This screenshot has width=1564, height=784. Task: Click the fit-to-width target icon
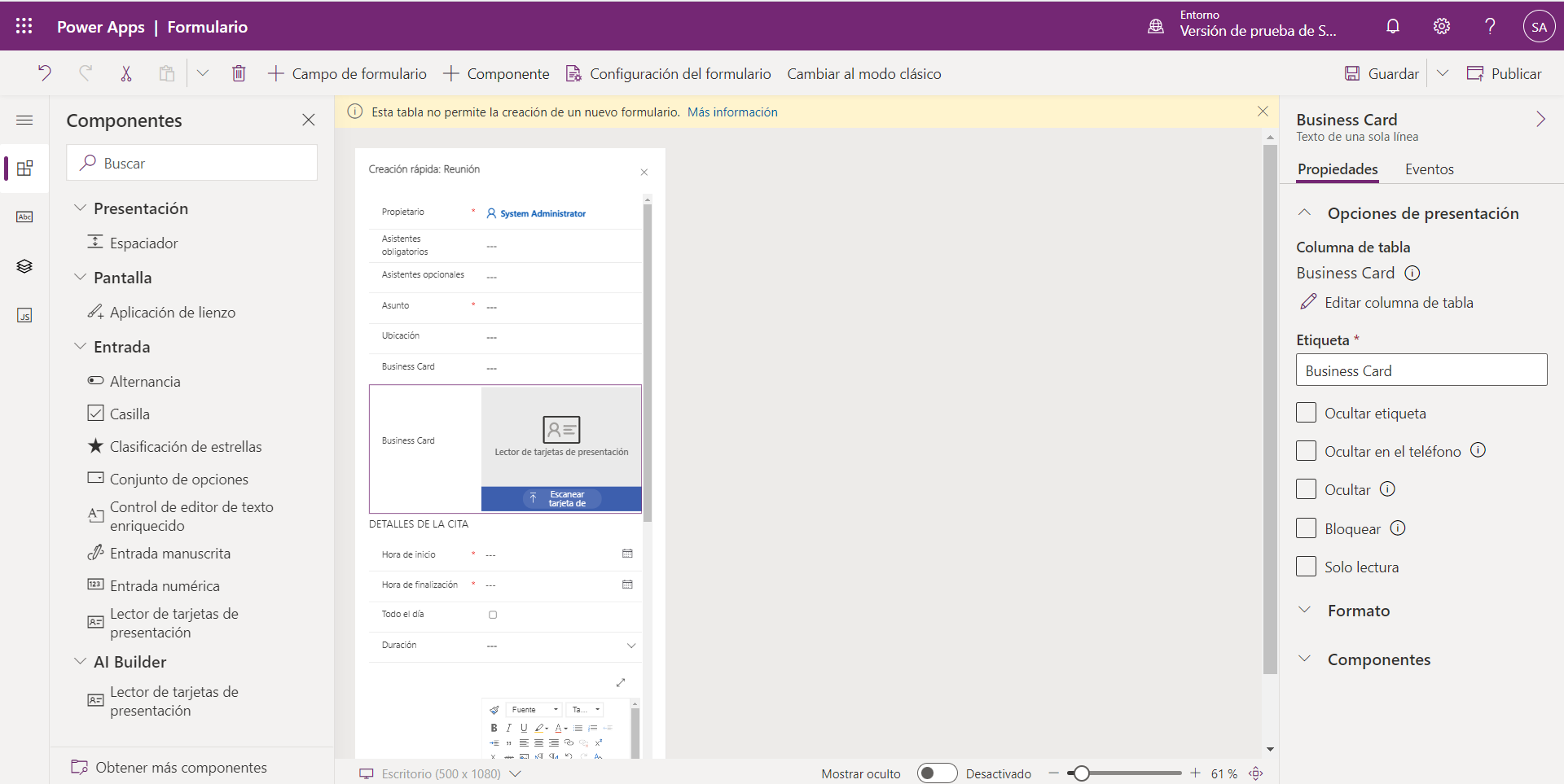click(x=1256, y=773)
